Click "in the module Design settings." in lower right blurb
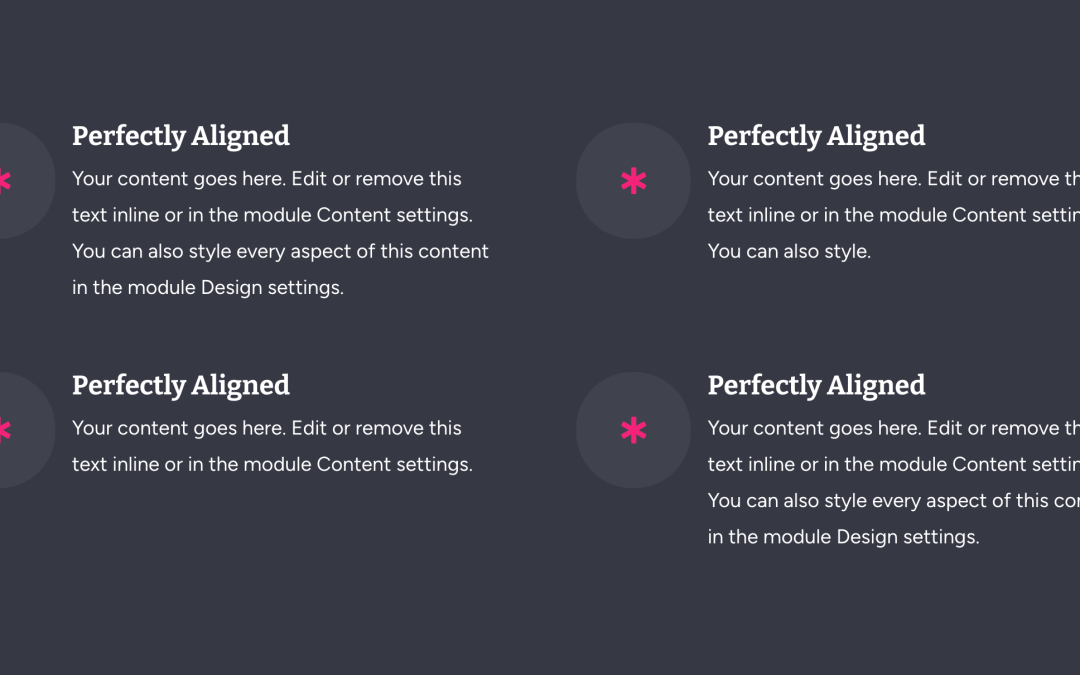This screenshot has width=1080, height=675. 844,537
